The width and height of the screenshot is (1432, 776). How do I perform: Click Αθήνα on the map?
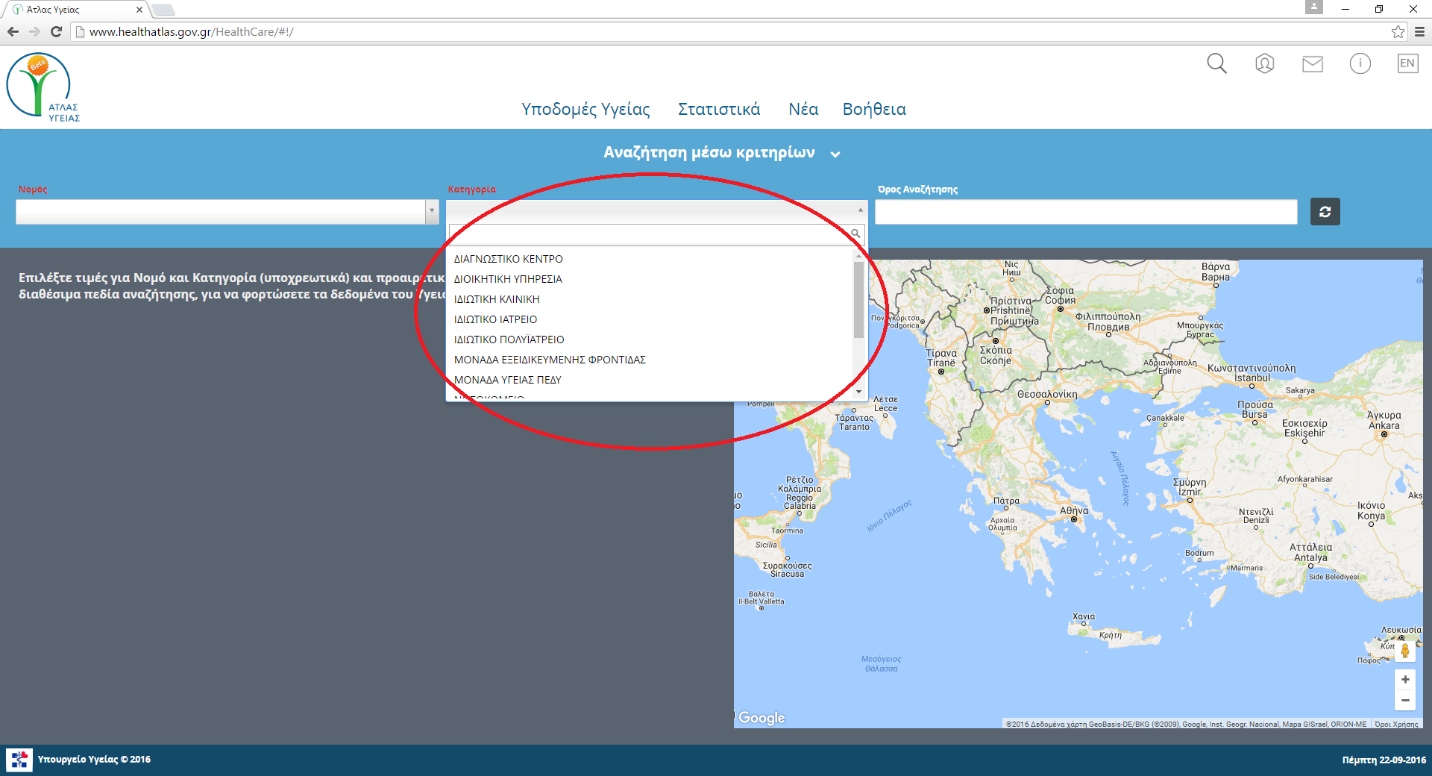(1073, 510)
